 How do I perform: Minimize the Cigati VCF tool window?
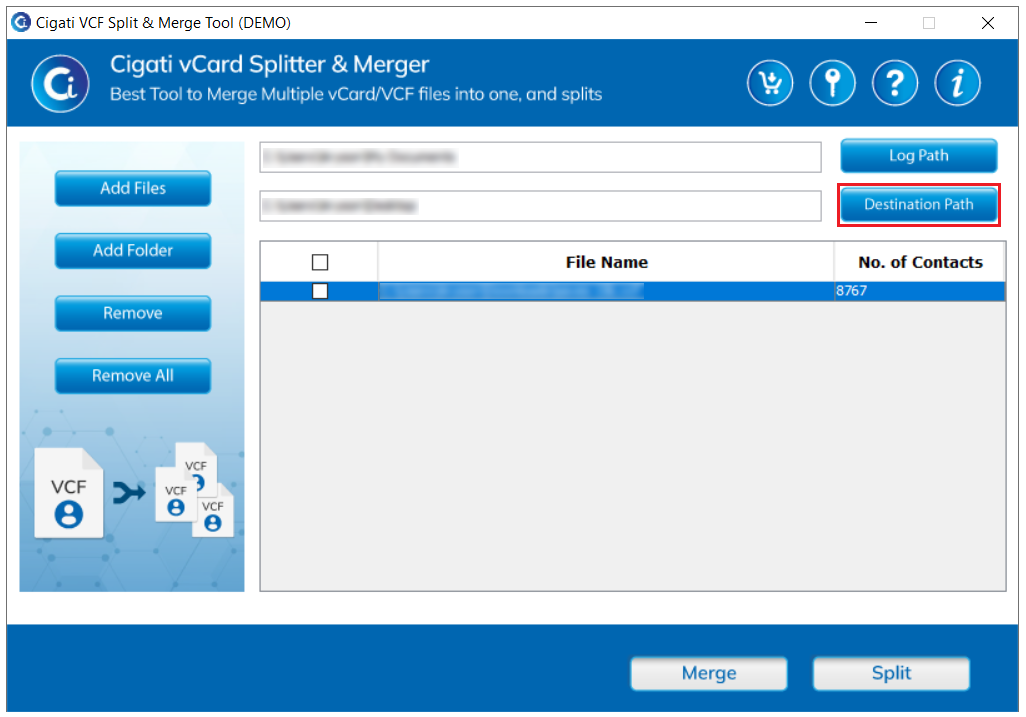pos(871,23)
